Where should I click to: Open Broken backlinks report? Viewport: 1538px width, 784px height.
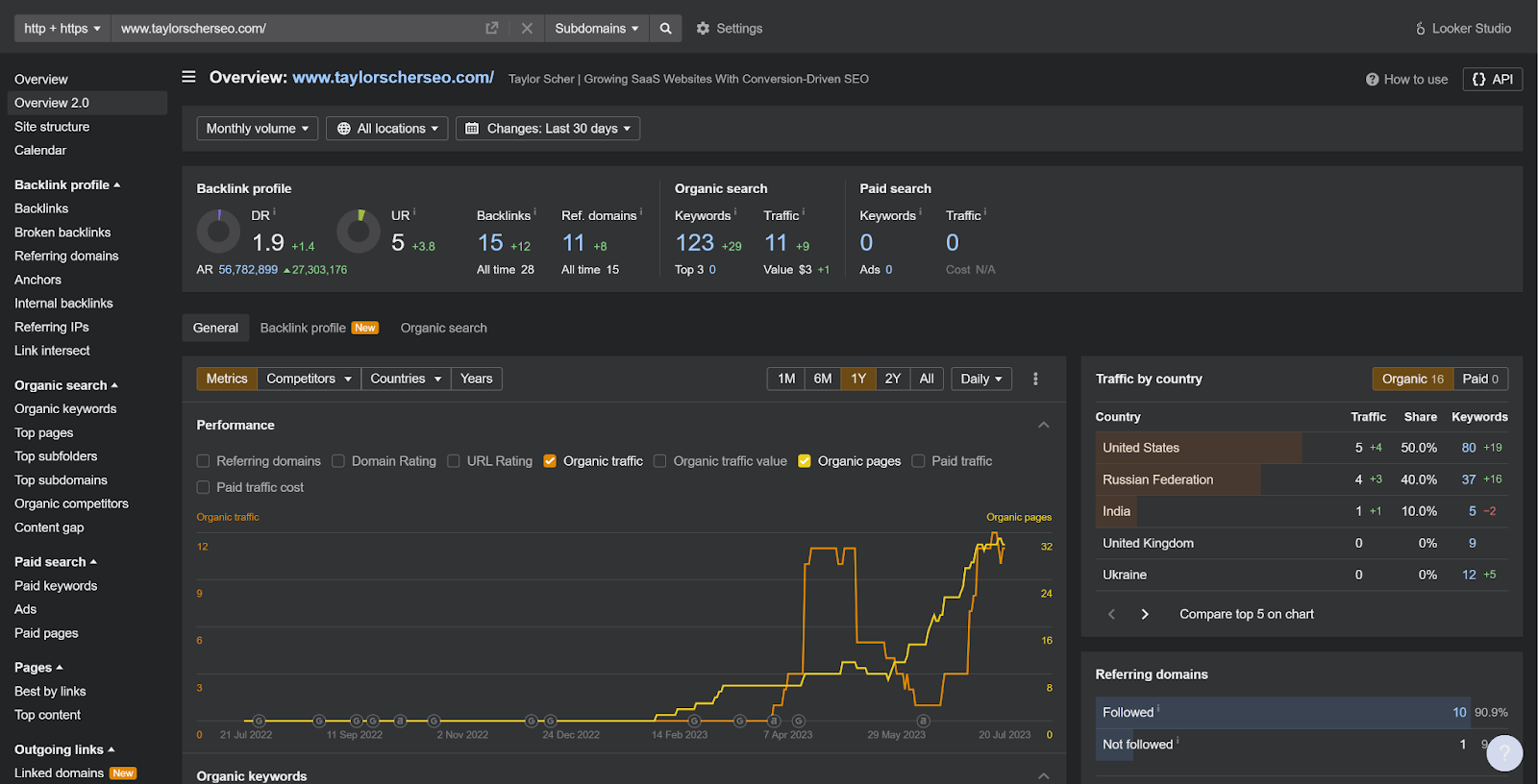[x=62, y=233]
